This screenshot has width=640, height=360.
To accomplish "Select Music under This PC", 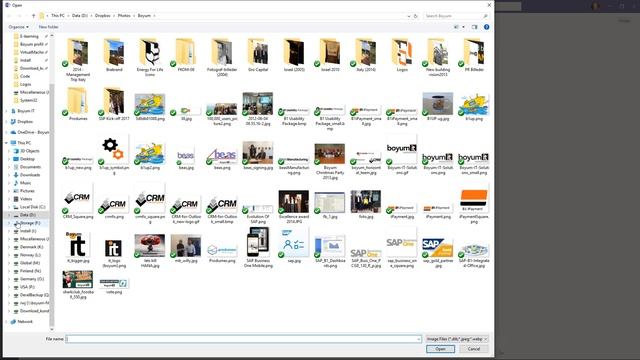I will (25, 183).
